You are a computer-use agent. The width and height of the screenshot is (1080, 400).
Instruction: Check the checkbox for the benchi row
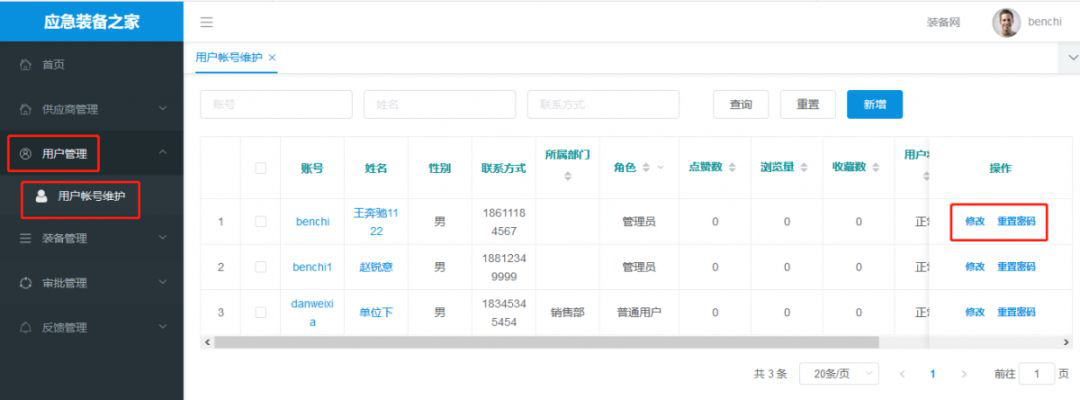coord(260,222)
